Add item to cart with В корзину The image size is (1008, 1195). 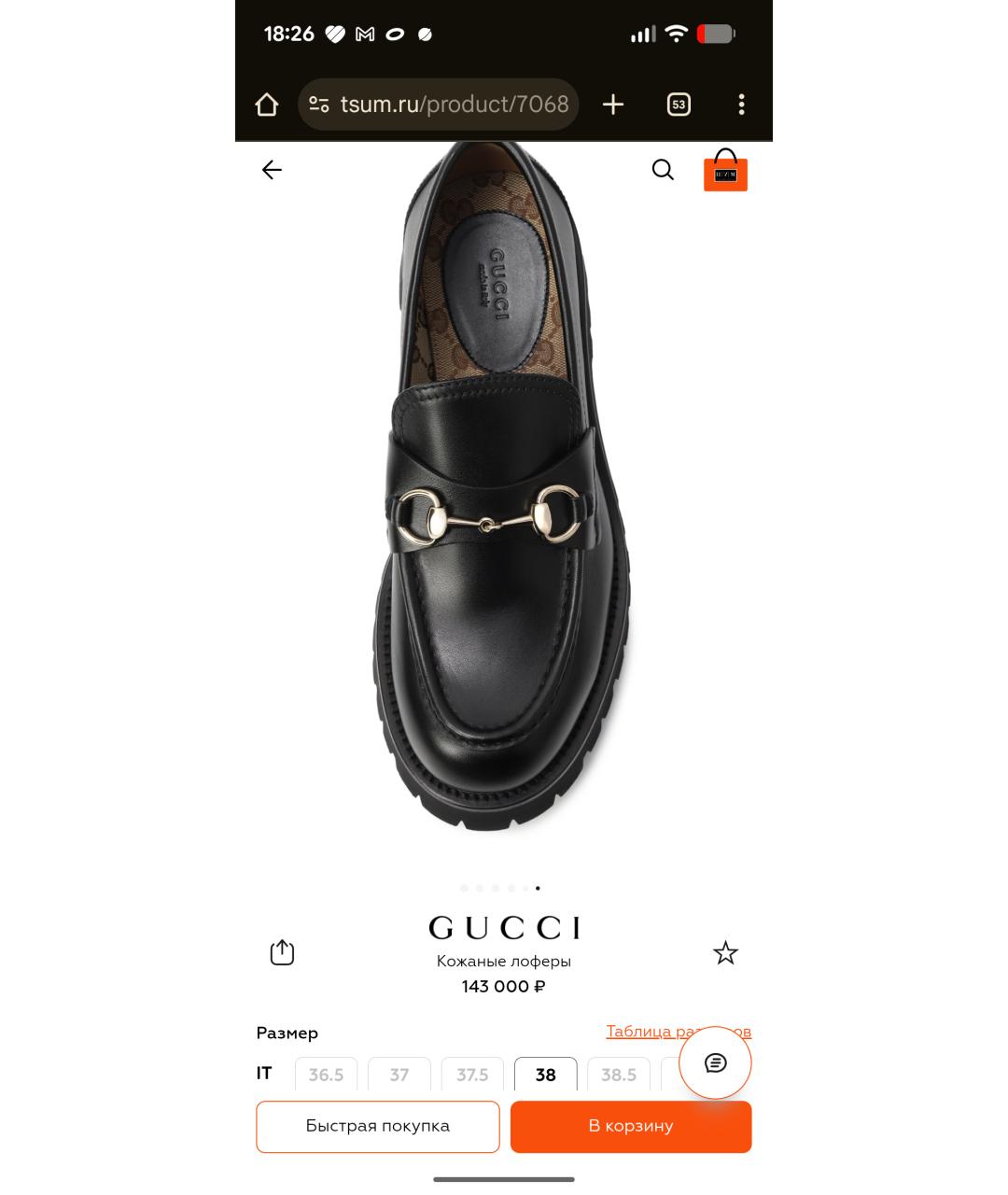click(631, 1127)
